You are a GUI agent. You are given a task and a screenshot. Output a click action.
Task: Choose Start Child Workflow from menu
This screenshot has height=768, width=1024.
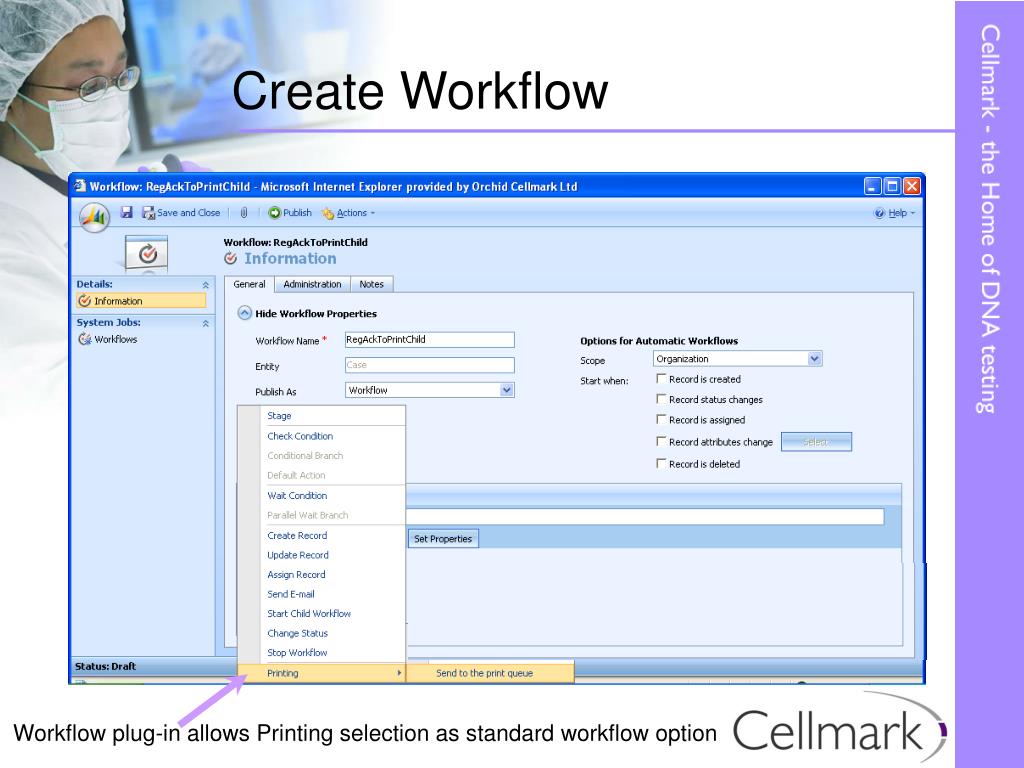pyautogui.click(x=333, y=614)
